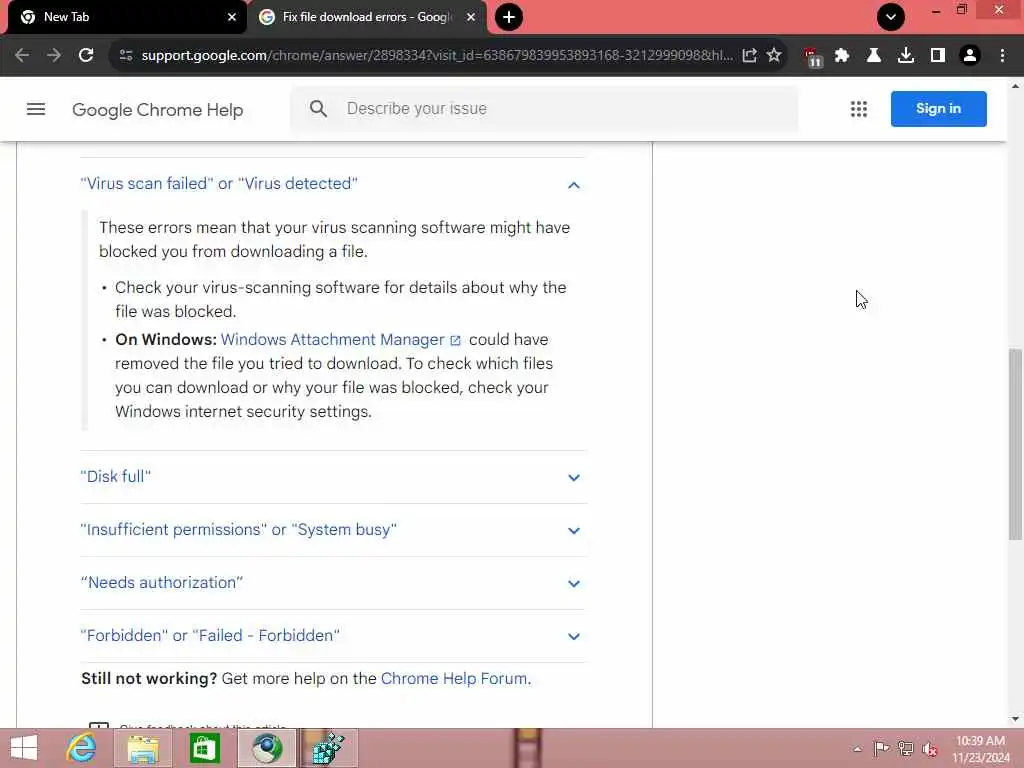
Task: Click the "Needs authorization" heading
Action: coord(161,583)
